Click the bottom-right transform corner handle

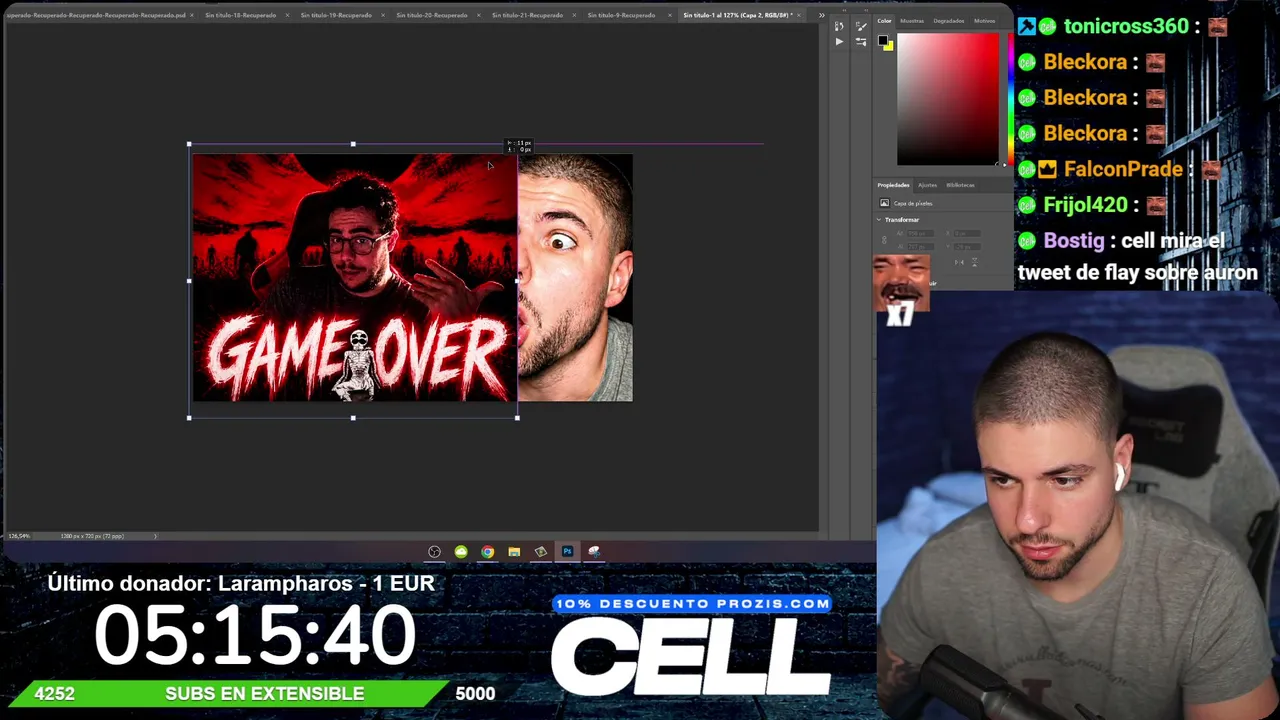click(517, 418)
